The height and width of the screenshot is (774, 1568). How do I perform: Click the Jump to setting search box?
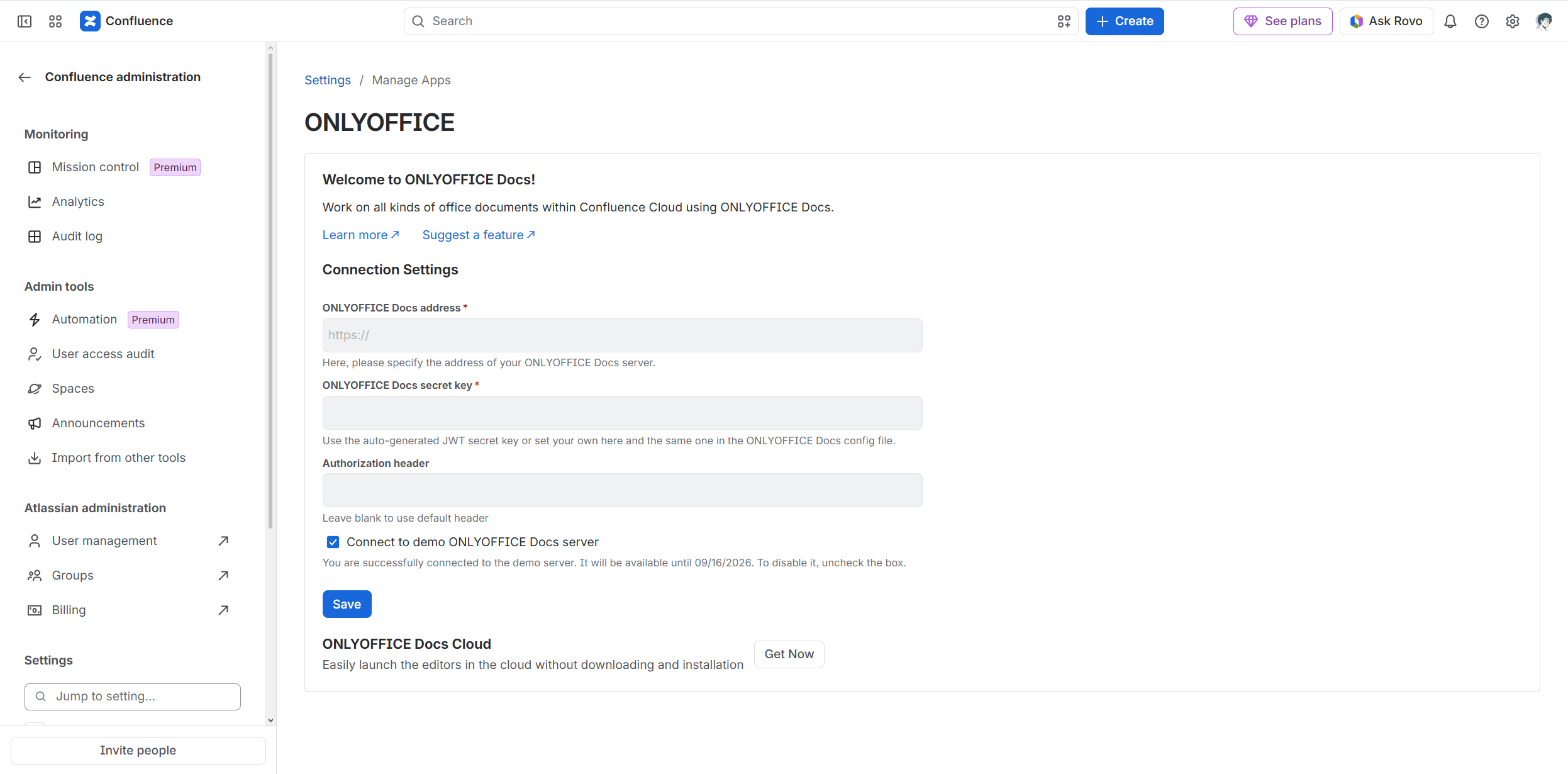133,697
